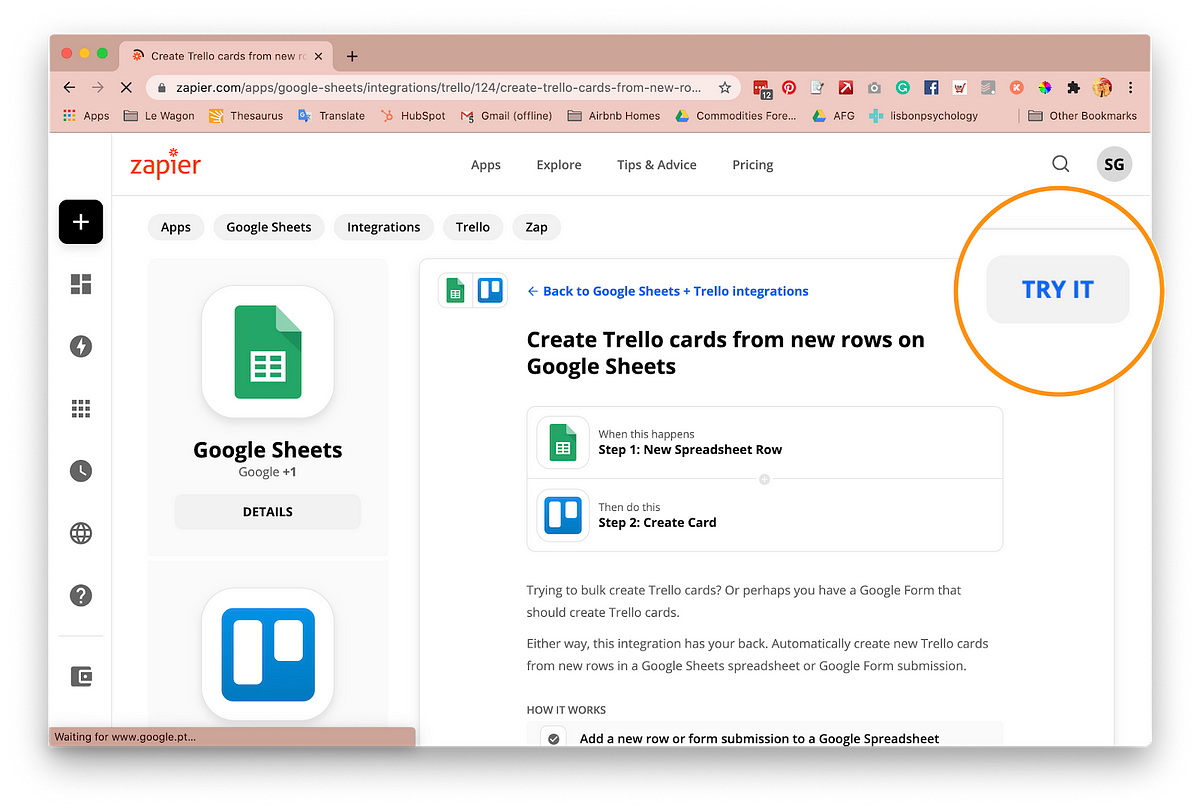Image resolution: width=1200 pixels, height=812 pixels.
Task: Open Tips & Advice header menu
Action: 657,165
